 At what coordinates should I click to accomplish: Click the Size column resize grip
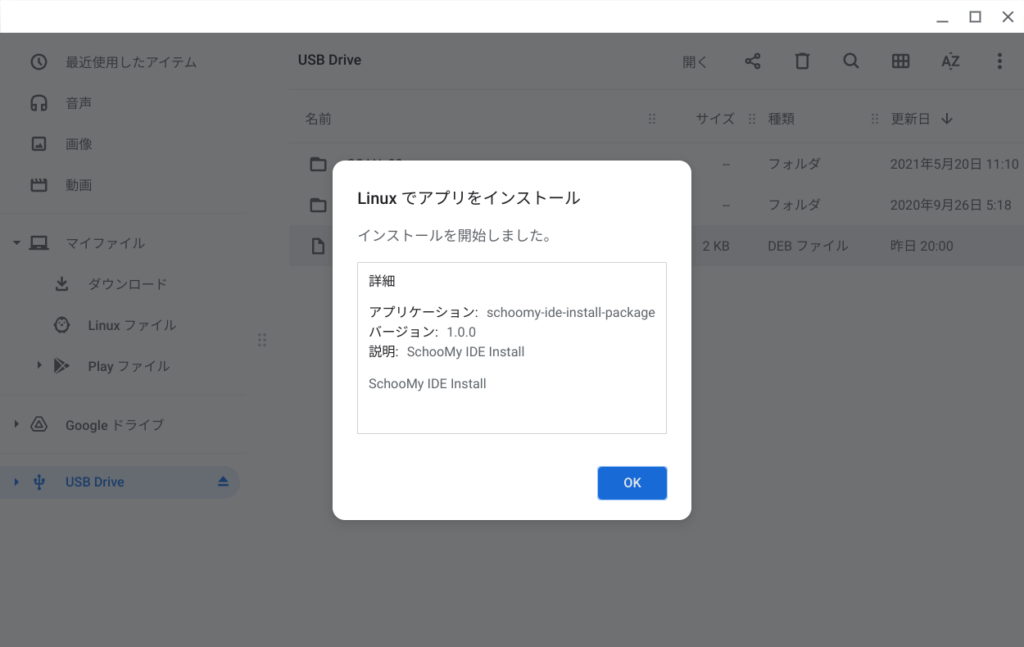[752, 119]
